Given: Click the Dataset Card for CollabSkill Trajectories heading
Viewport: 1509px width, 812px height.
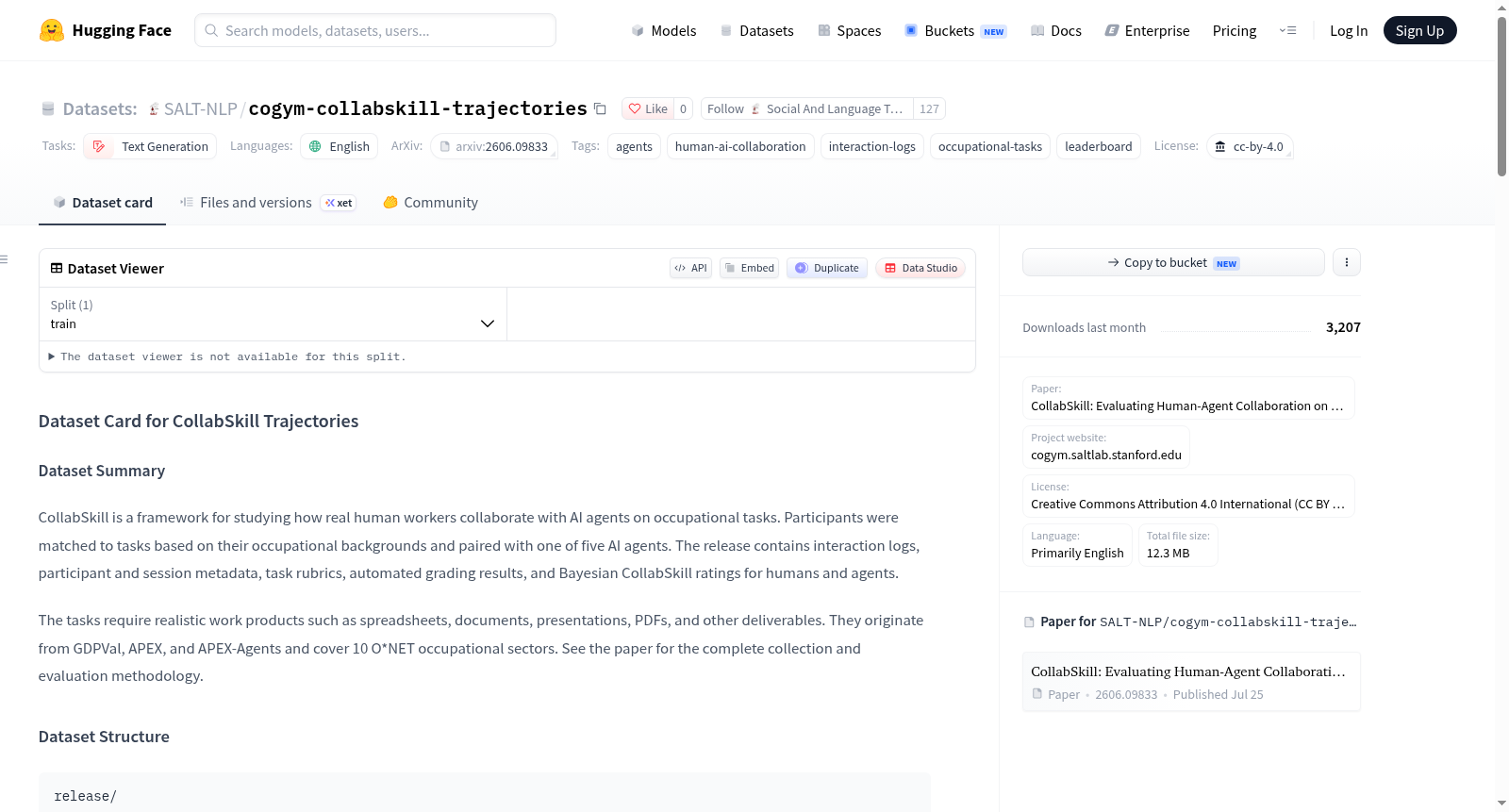Looking at the screenshot, I should point(199,421).
